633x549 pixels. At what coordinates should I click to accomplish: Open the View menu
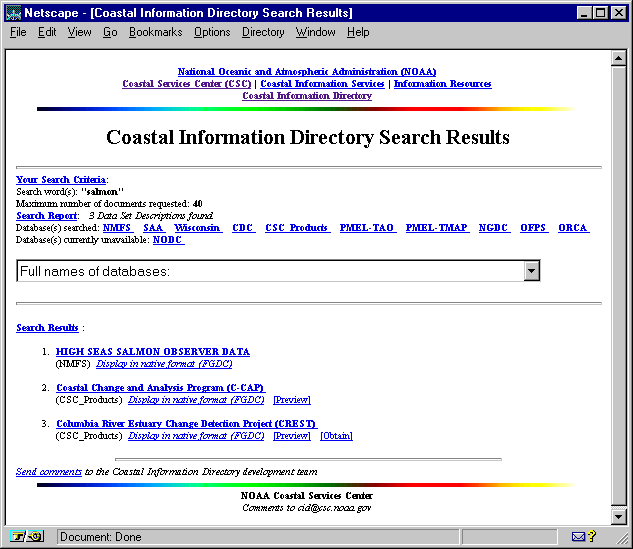point(79,32)
